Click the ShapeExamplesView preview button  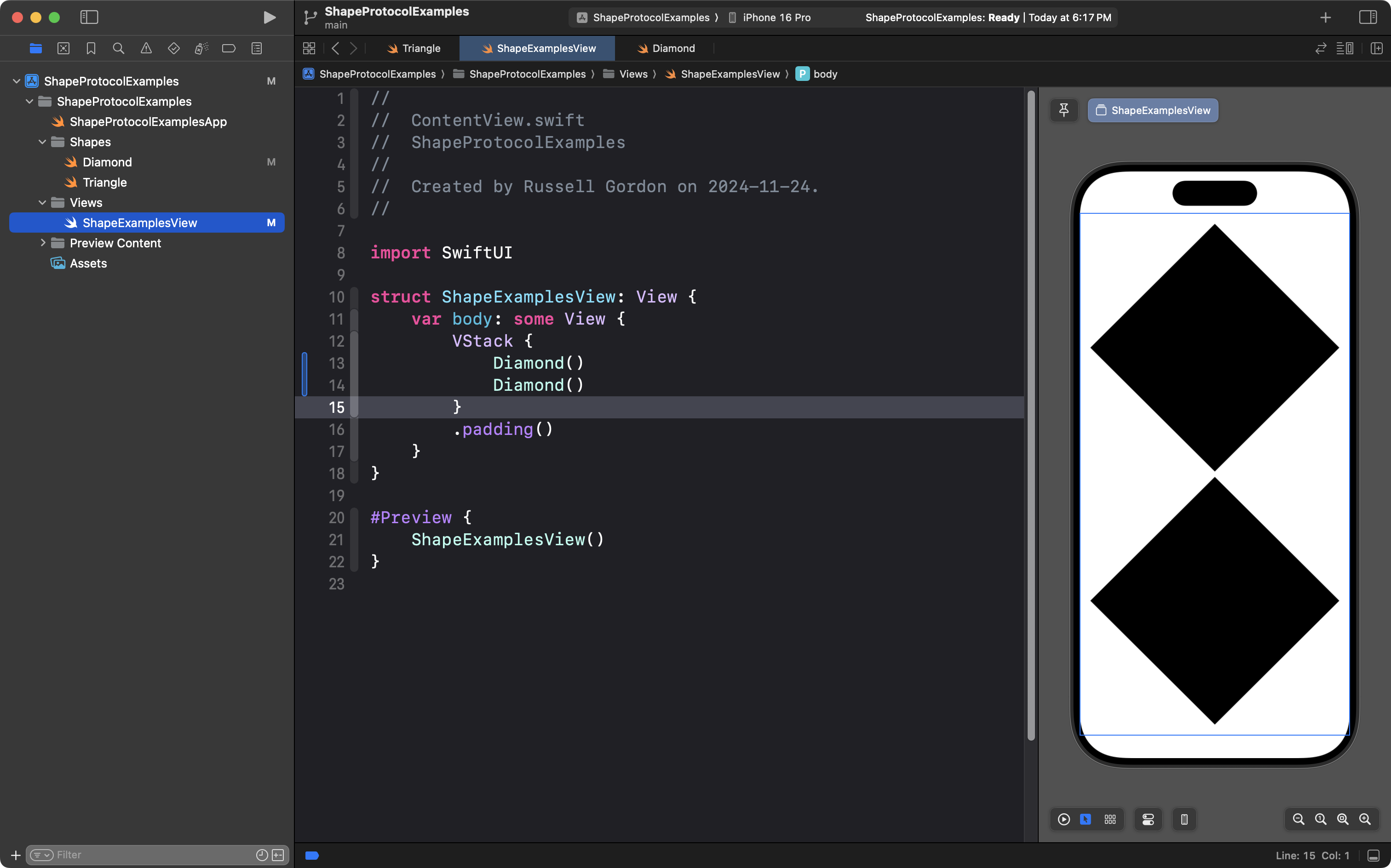[1153, 110]
